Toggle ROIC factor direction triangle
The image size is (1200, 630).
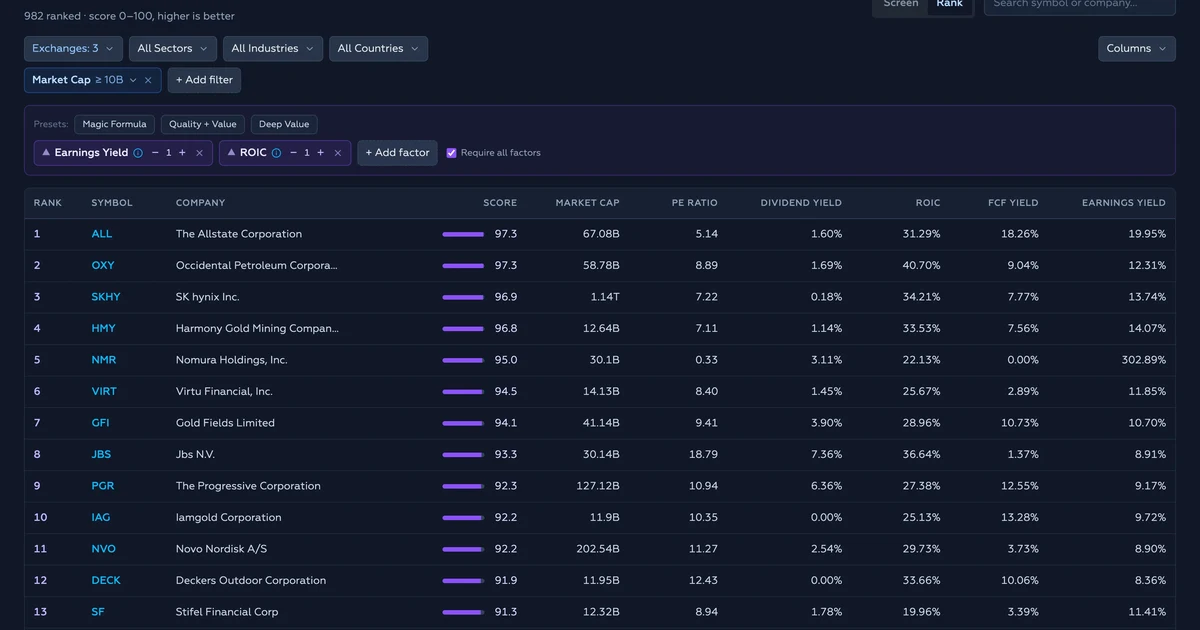point(231,153)
